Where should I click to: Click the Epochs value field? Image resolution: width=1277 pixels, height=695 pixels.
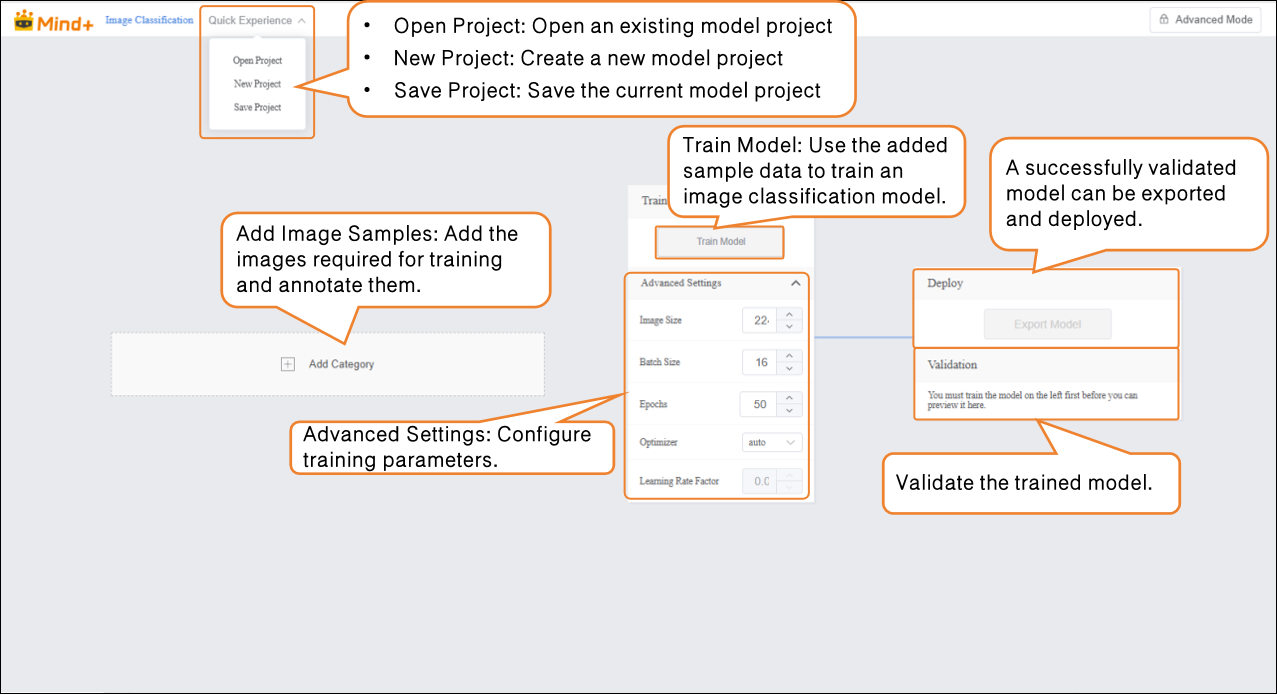(759, 405)
